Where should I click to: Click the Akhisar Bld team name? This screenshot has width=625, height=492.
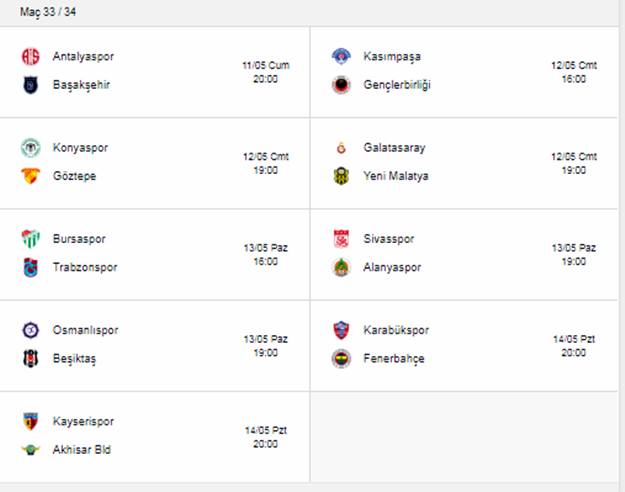(82, 449)
